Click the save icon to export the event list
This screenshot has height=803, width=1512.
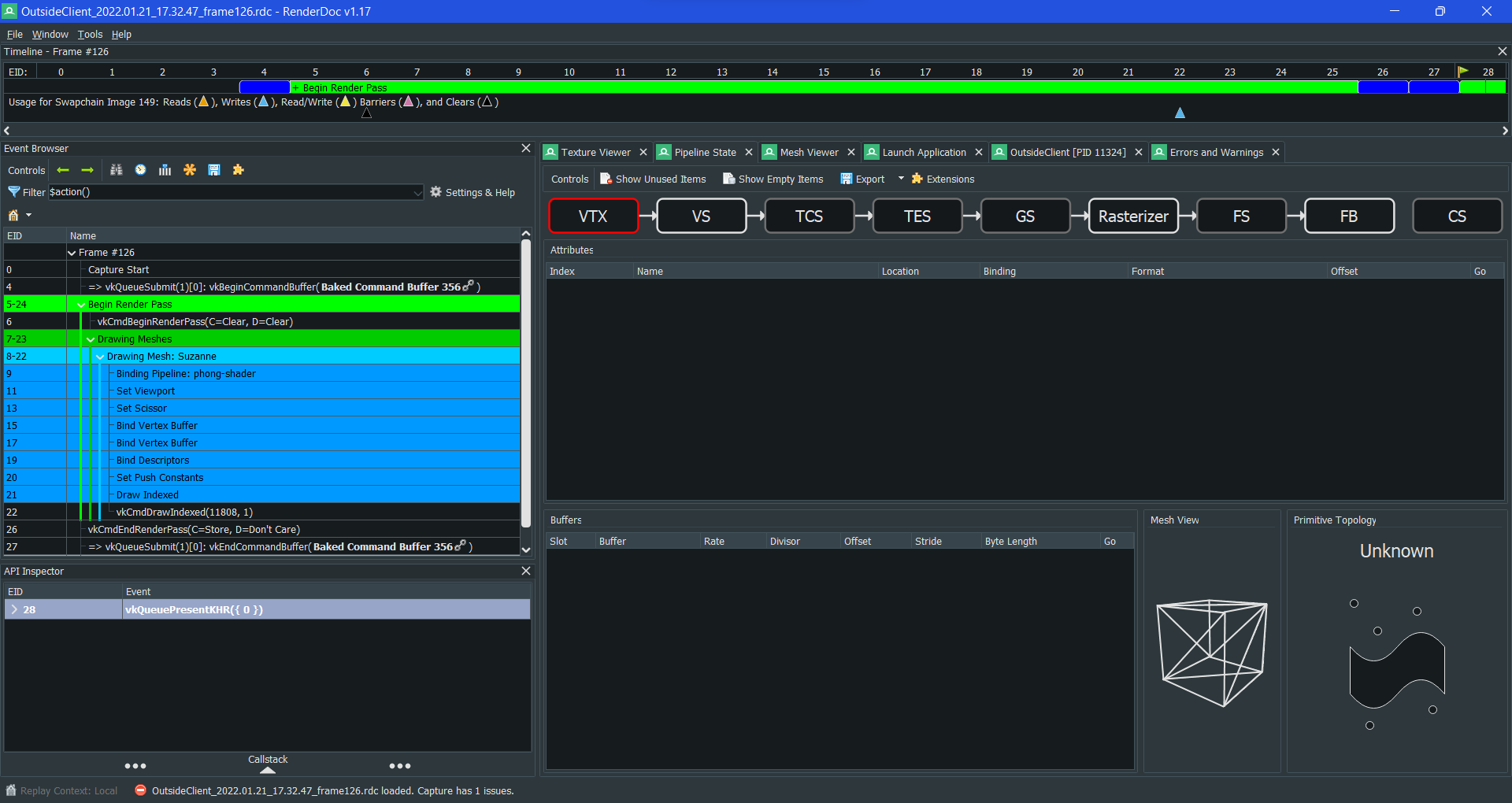[x=213, y=169]
